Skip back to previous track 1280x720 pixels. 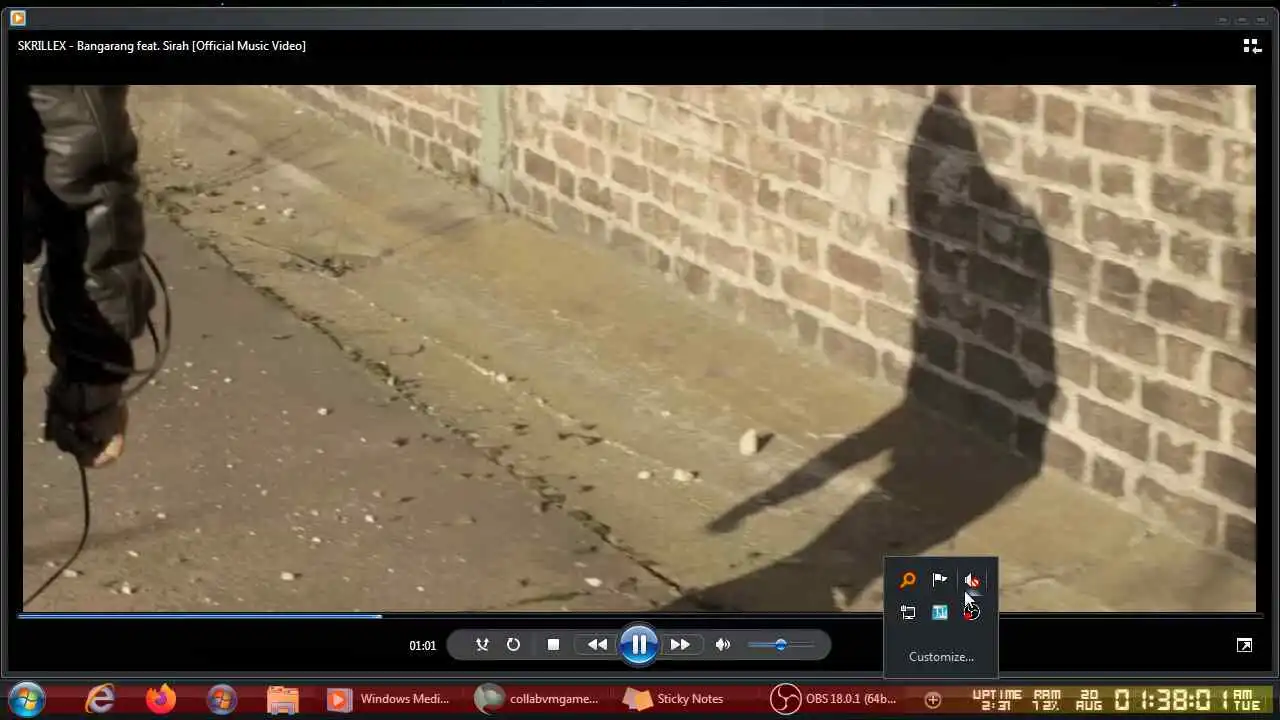597,645
